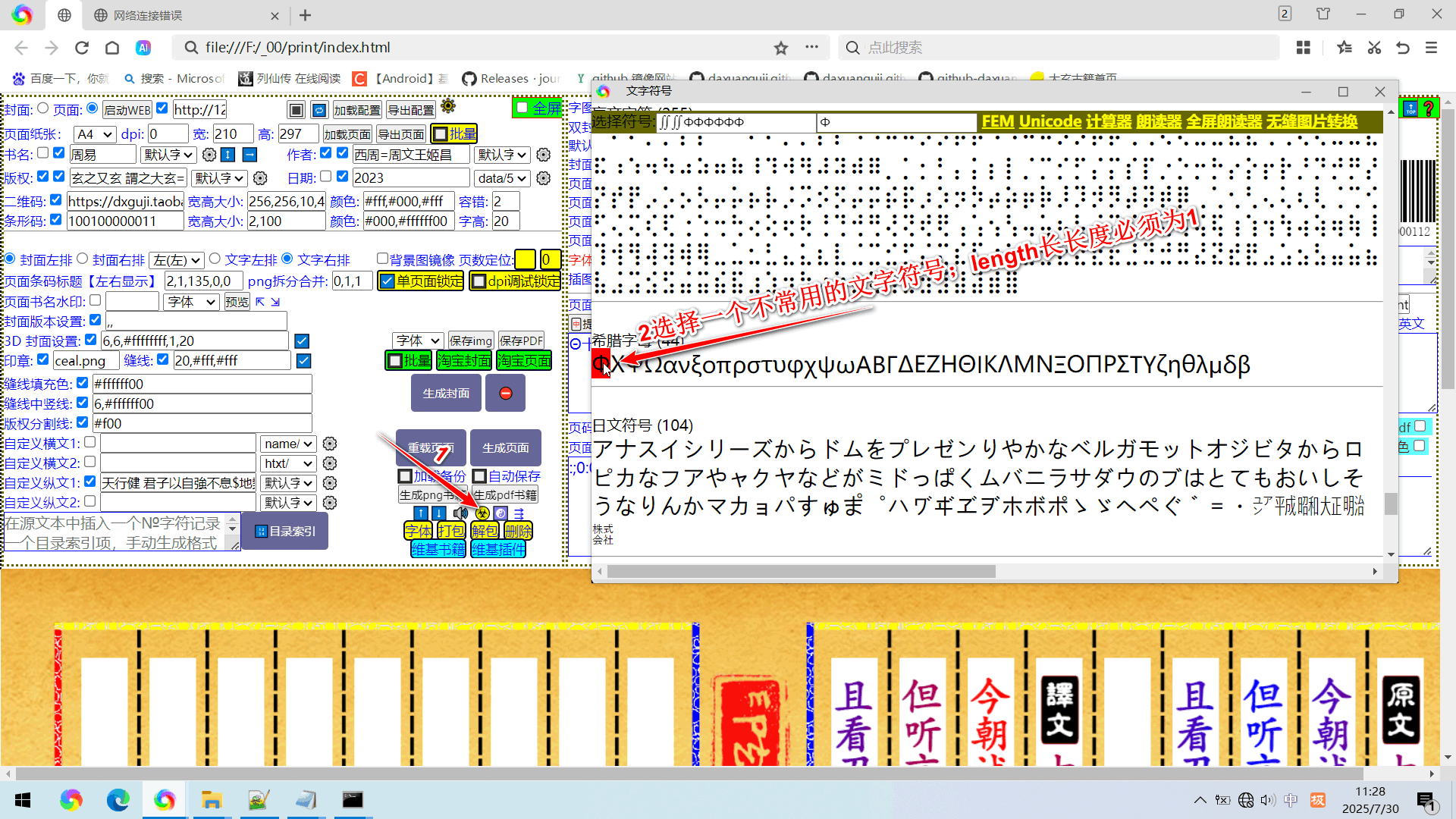The height and width of the screenshot is (819, 1456).
Task: Open the A4 paper size dropdown
Action: 93,133
